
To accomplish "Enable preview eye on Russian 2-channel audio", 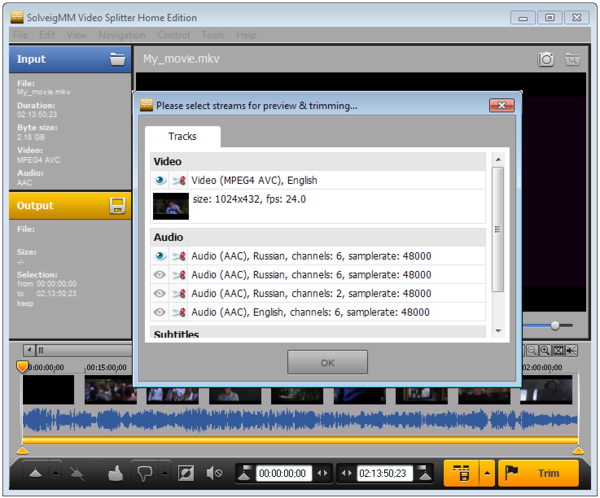I will coord(160,294).
